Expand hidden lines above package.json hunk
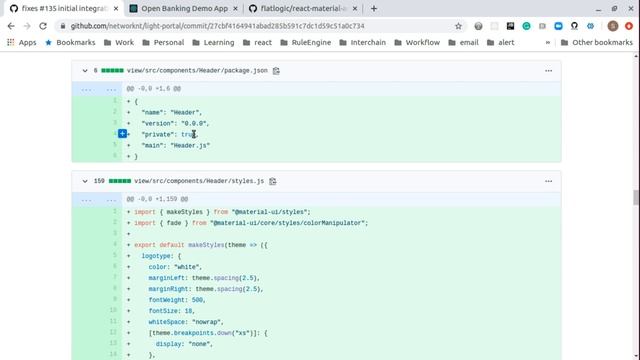This screenshot has height=360, width=640. coord(97,89)
